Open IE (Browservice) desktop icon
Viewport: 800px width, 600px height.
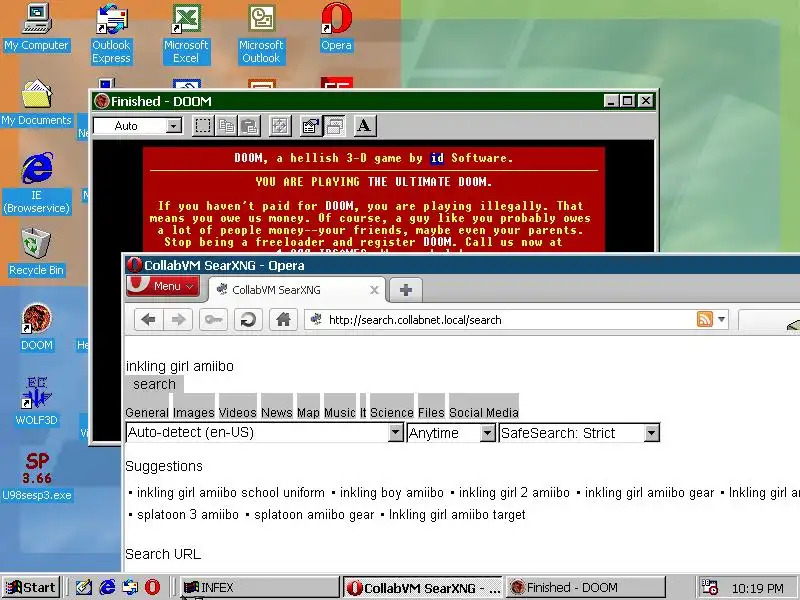(37, 183)
